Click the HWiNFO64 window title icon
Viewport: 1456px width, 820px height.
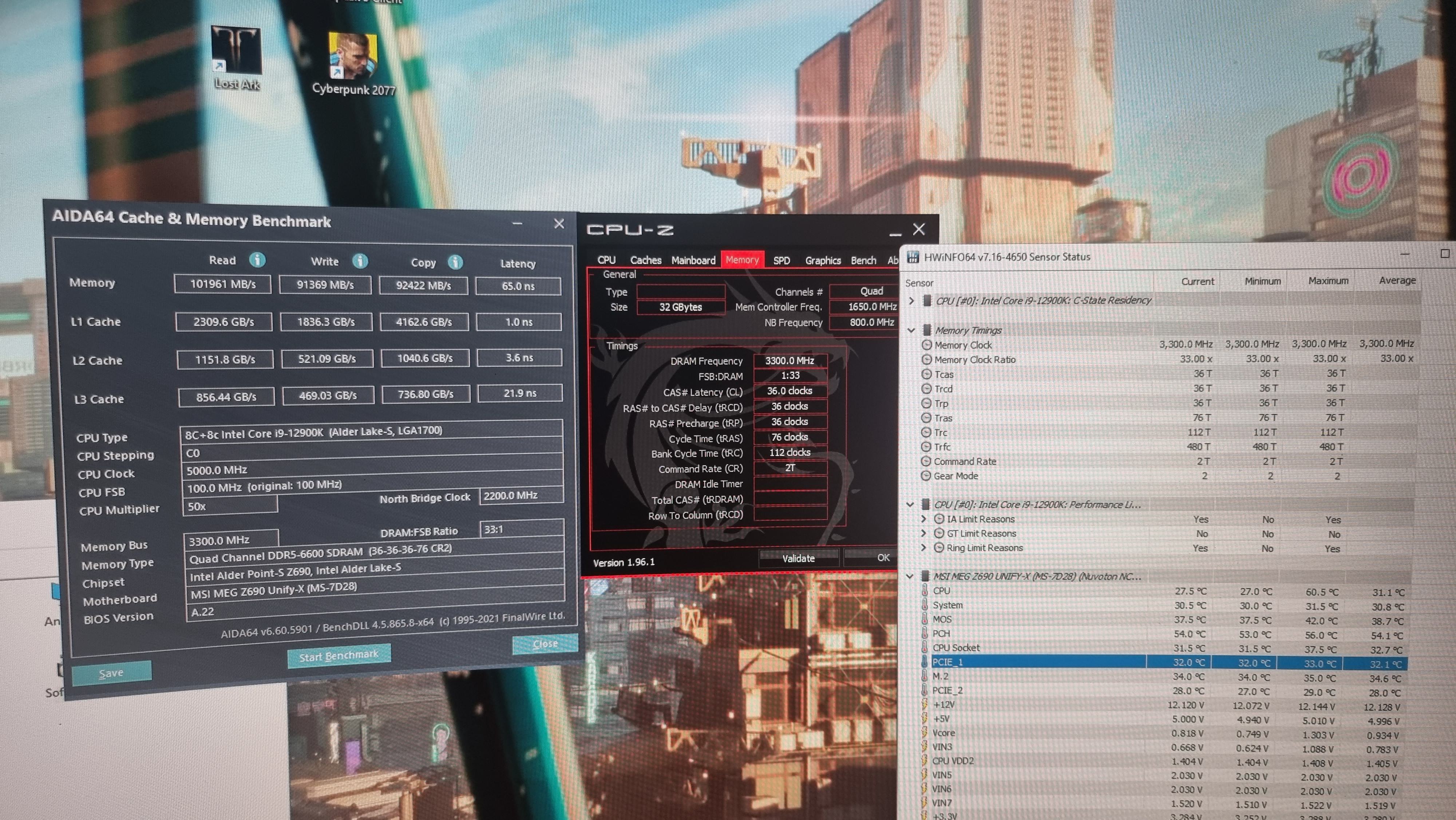pyautogui.click(x=913, y=257)
